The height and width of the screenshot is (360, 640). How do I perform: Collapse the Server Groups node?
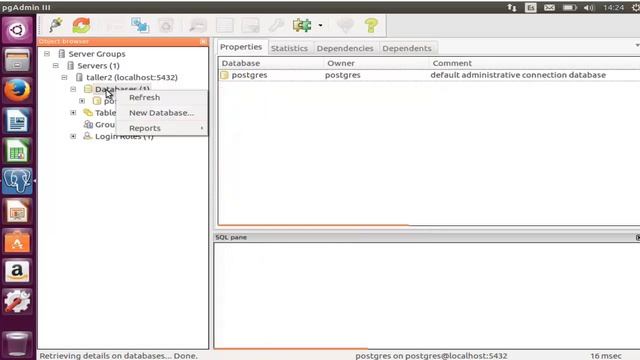tap(47, 54)
